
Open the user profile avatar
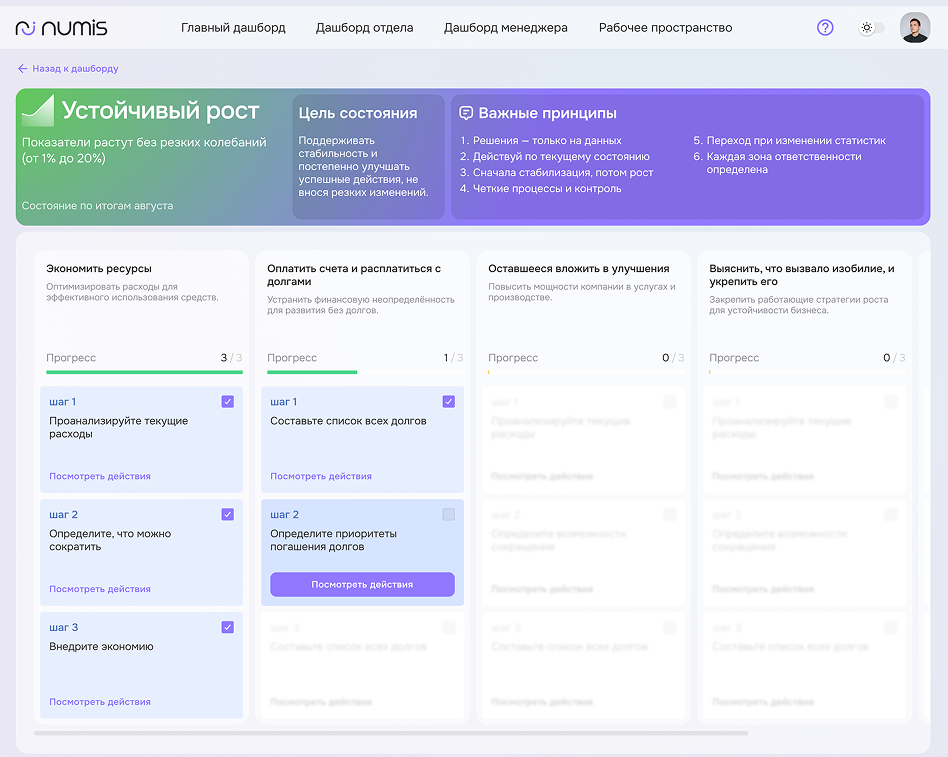coord(914,28)
